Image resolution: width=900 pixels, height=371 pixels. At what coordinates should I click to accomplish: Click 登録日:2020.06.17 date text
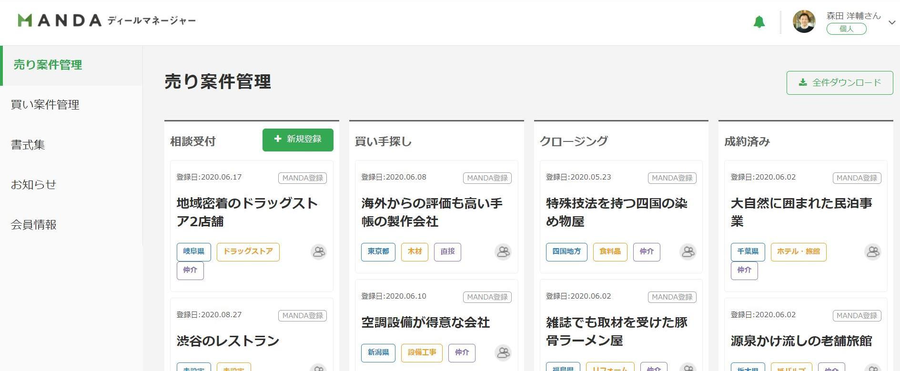point(209,177)
